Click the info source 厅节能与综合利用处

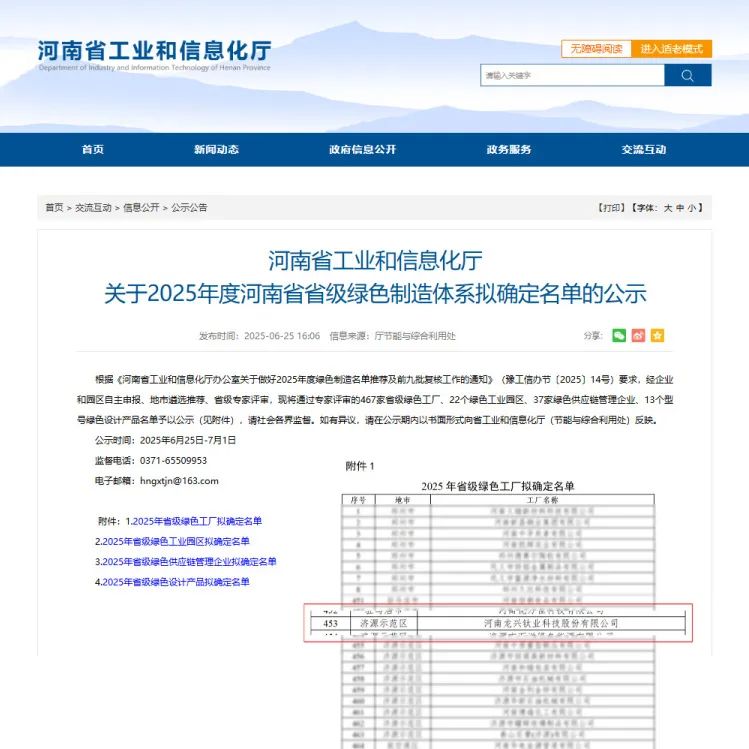(415, 336)
